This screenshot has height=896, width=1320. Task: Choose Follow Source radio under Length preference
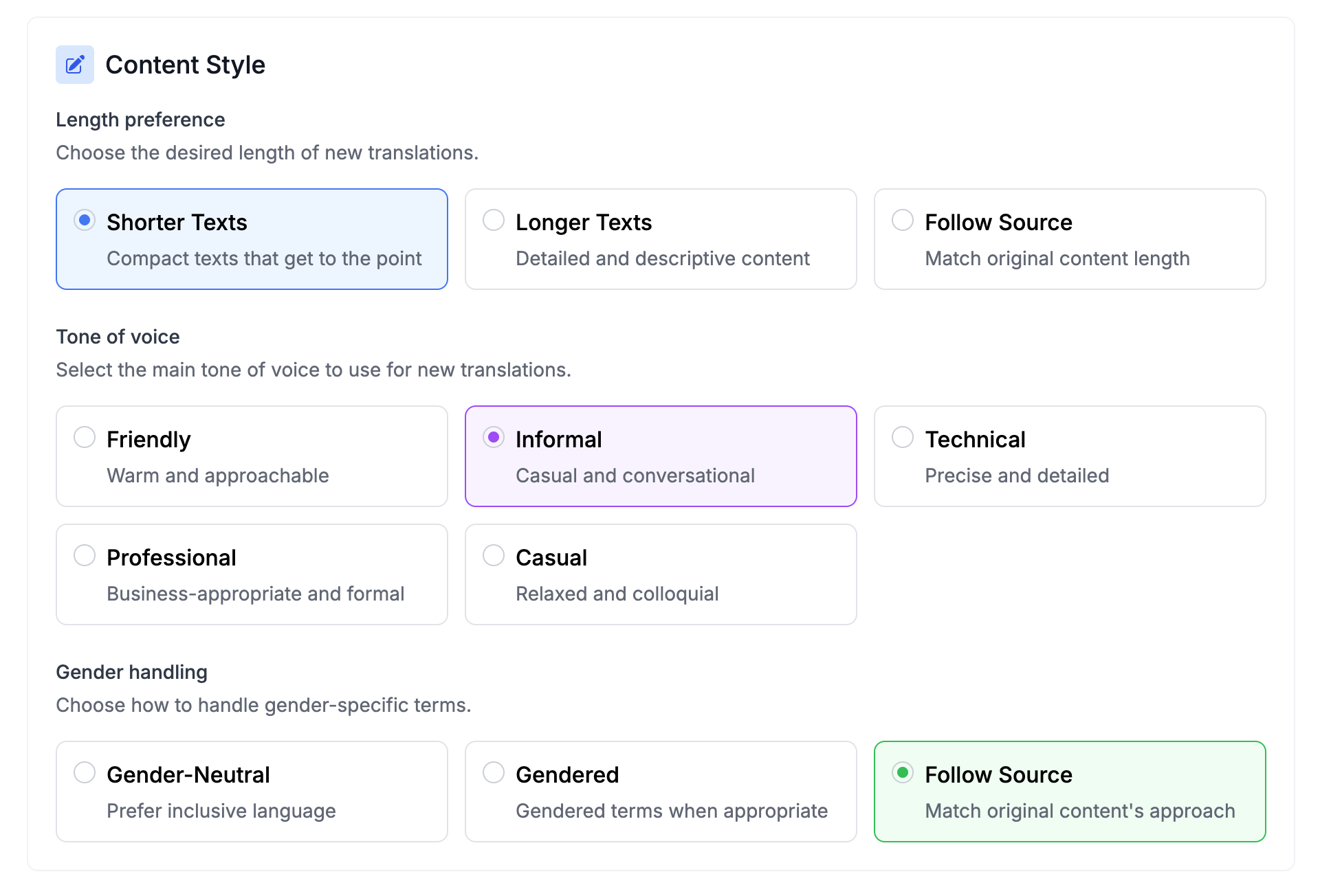click(903, 220)
